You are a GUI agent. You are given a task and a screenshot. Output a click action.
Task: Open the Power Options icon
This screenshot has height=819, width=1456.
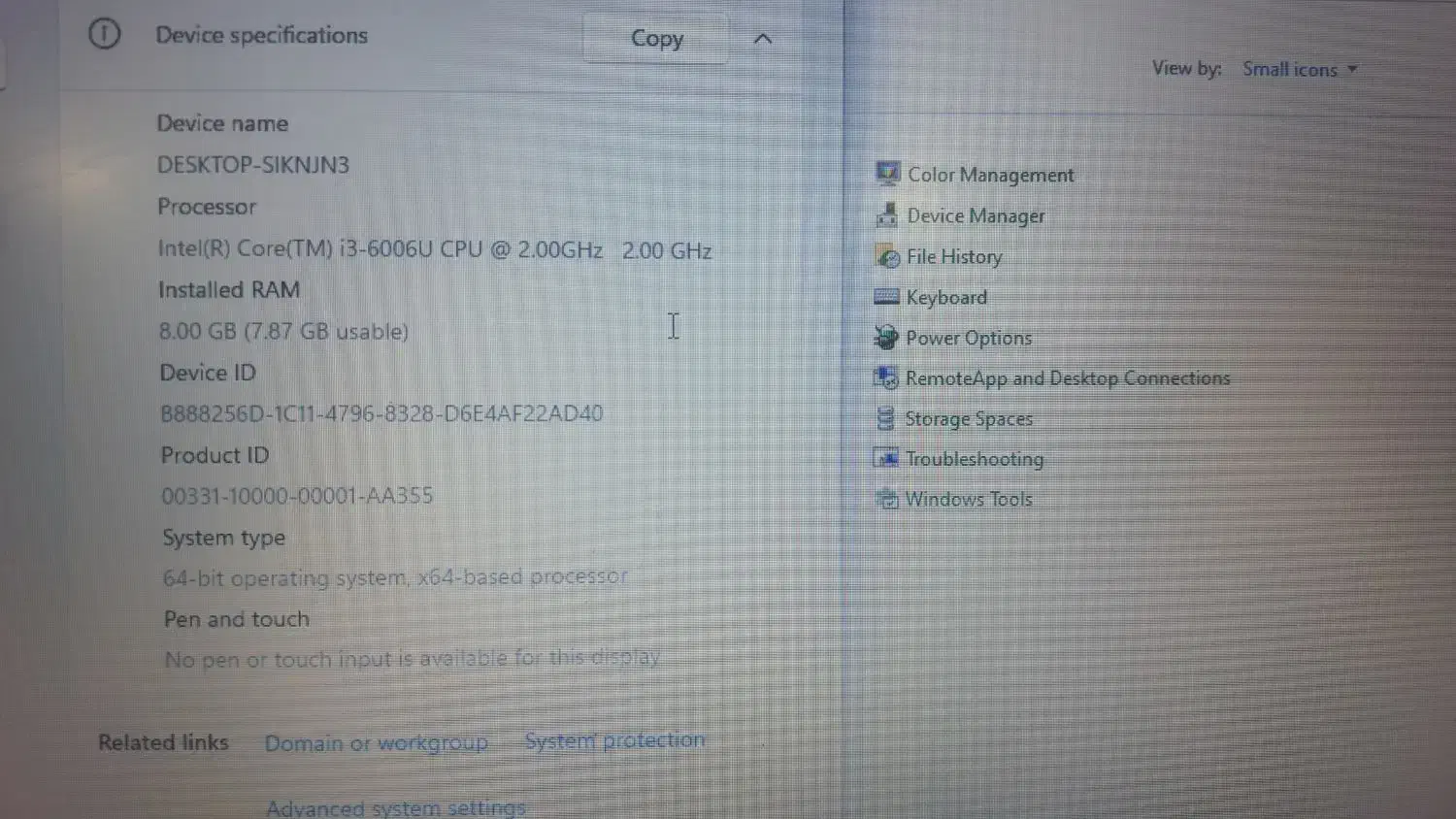(885, 338)
